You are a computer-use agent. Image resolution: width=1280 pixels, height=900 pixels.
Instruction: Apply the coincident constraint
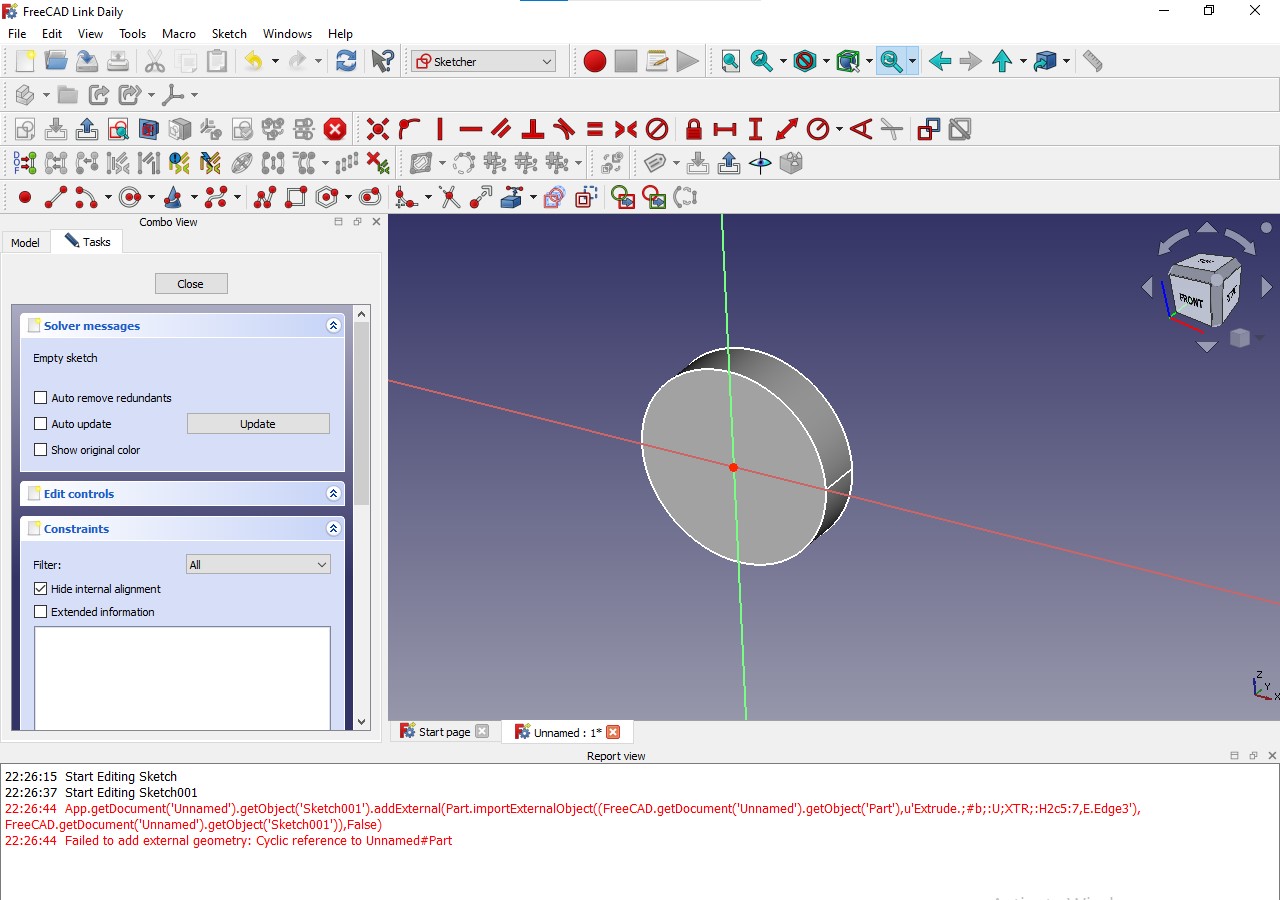tap(377, 129)
